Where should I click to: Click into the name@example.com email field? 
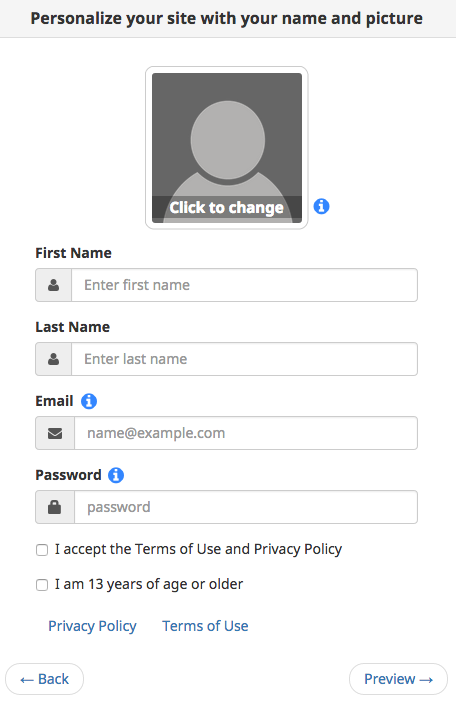pos(246,433)
